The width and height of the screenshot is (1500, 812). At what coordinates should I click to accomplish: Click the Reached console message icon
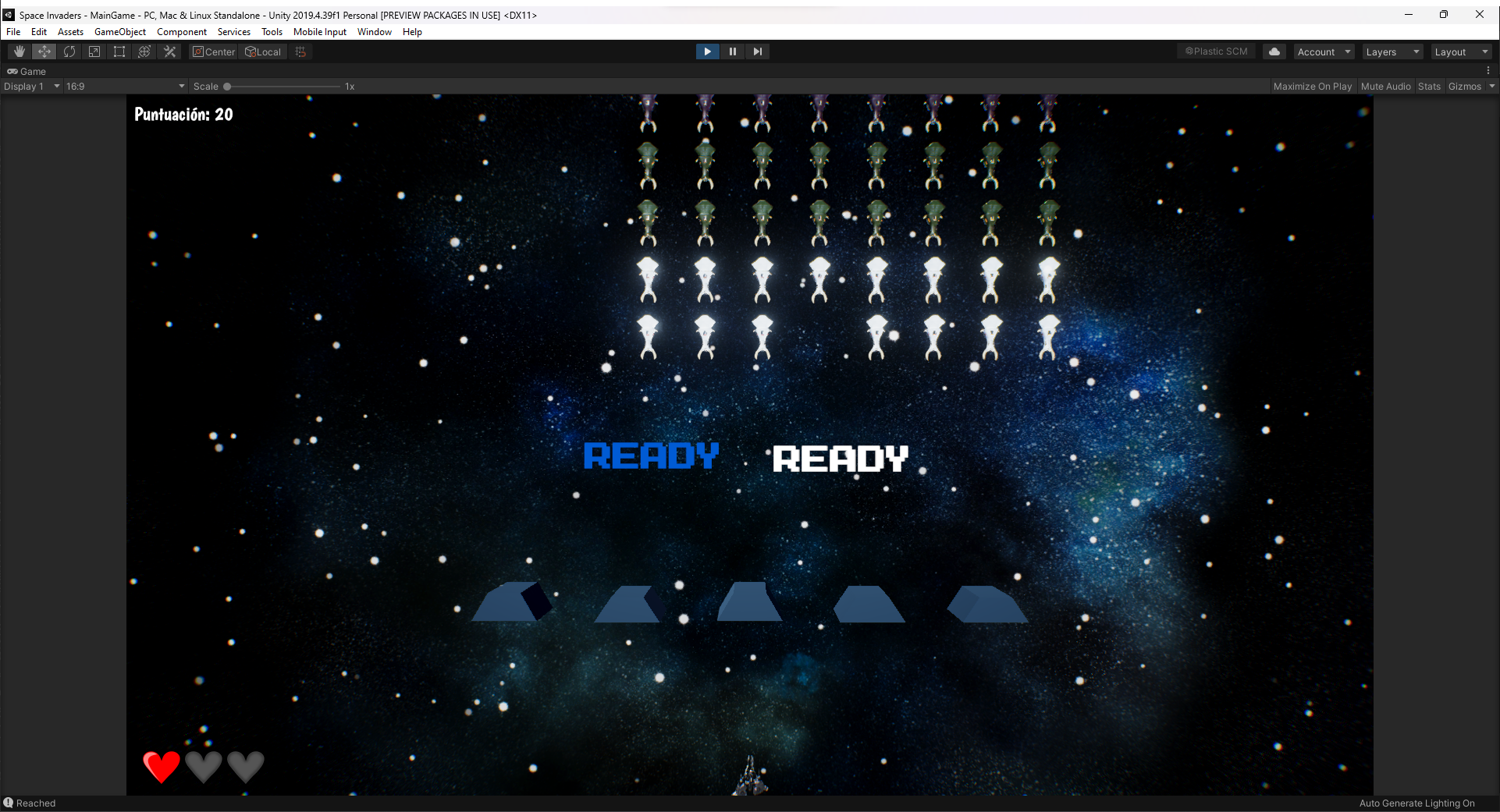[9, 803]
